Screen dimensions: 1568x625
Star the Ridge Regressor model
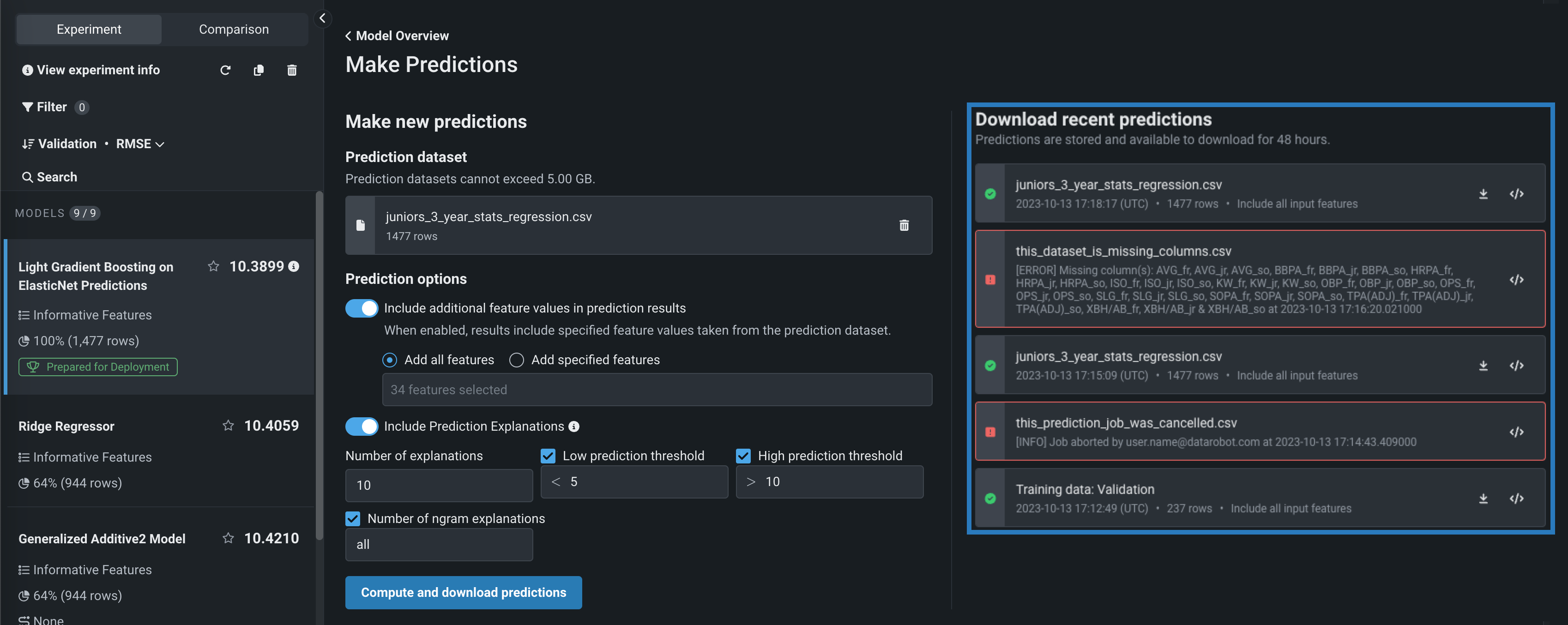[228, 426]
